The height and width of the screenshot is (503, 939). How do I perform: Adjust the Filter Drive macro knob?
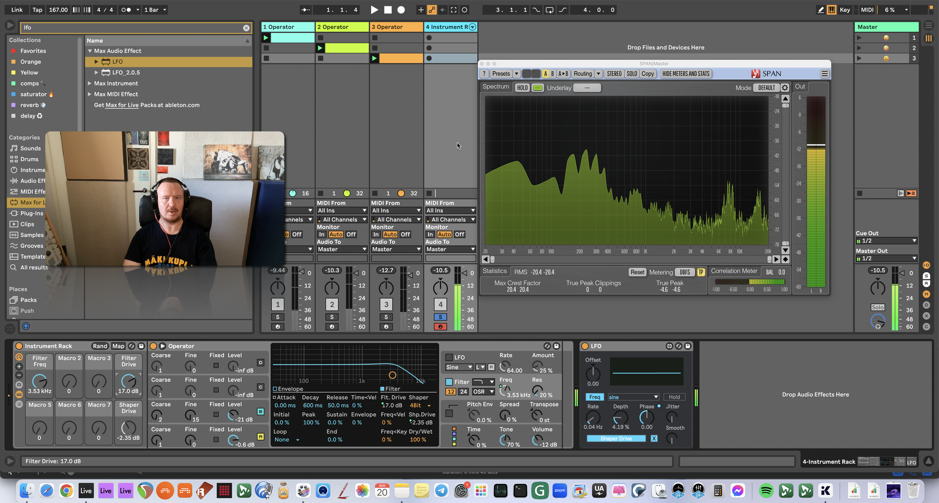click(x=129, y=381)
